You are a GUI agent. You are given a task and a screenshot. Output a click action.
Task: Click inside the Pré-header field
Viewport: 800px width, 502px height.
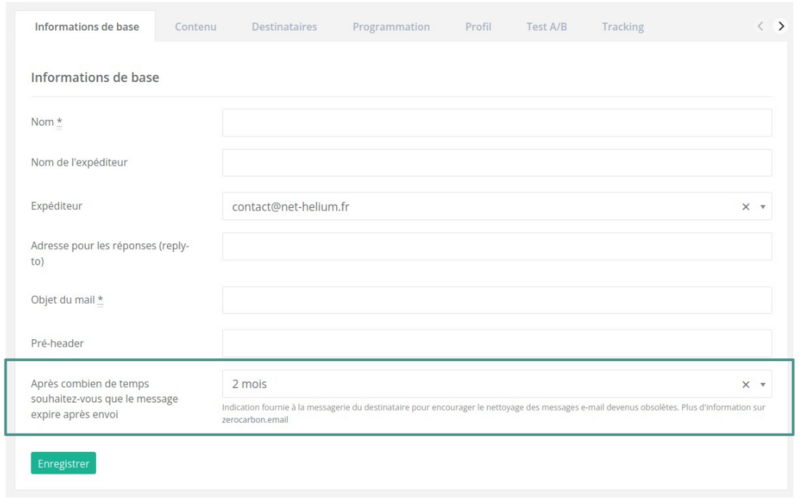click(x=496, y=343)
